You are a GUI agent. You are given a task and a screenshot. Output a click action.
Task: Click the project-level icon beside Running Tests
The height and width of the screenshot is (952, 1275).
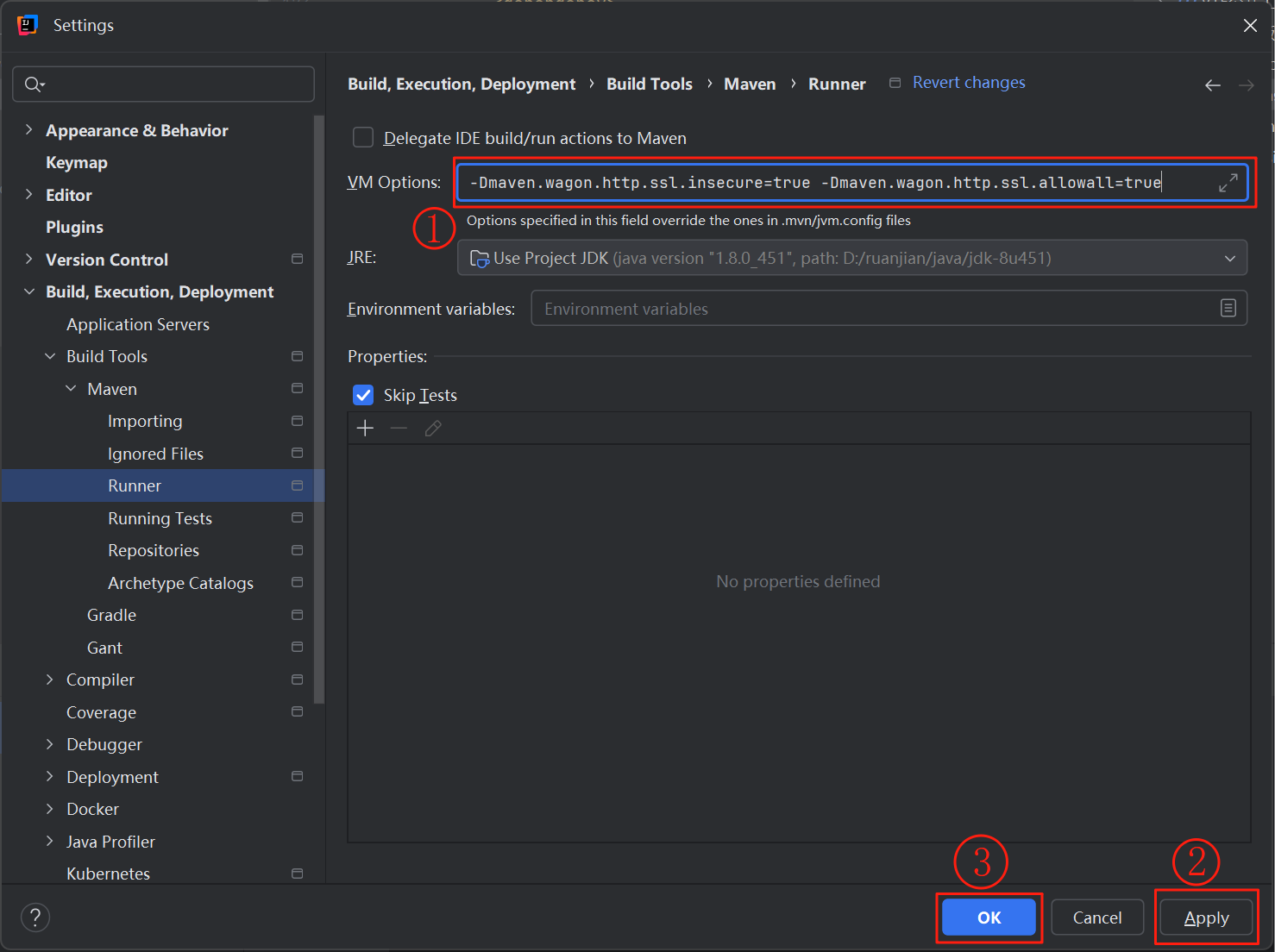[298, 517]
